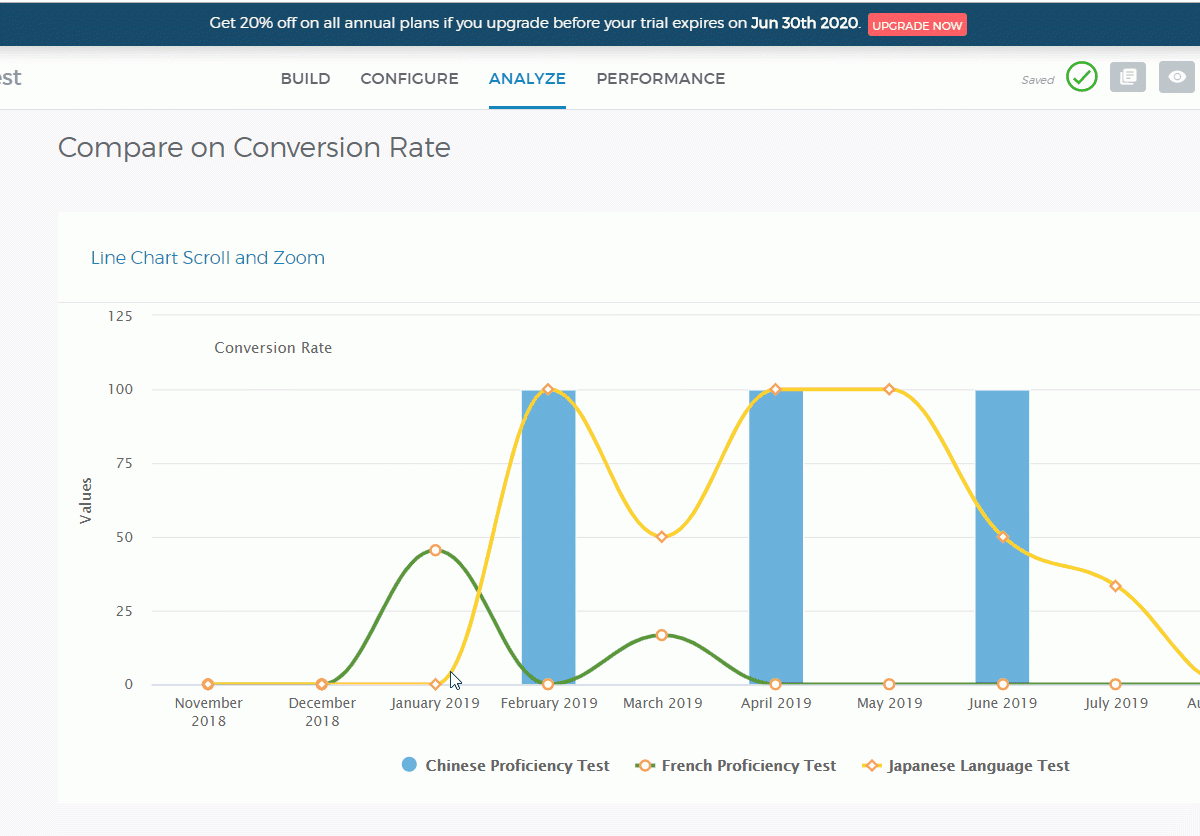This screenshot has width=1200, height=836.
Task: Select yellow diamond marker at May 2019
Action: 889,389
